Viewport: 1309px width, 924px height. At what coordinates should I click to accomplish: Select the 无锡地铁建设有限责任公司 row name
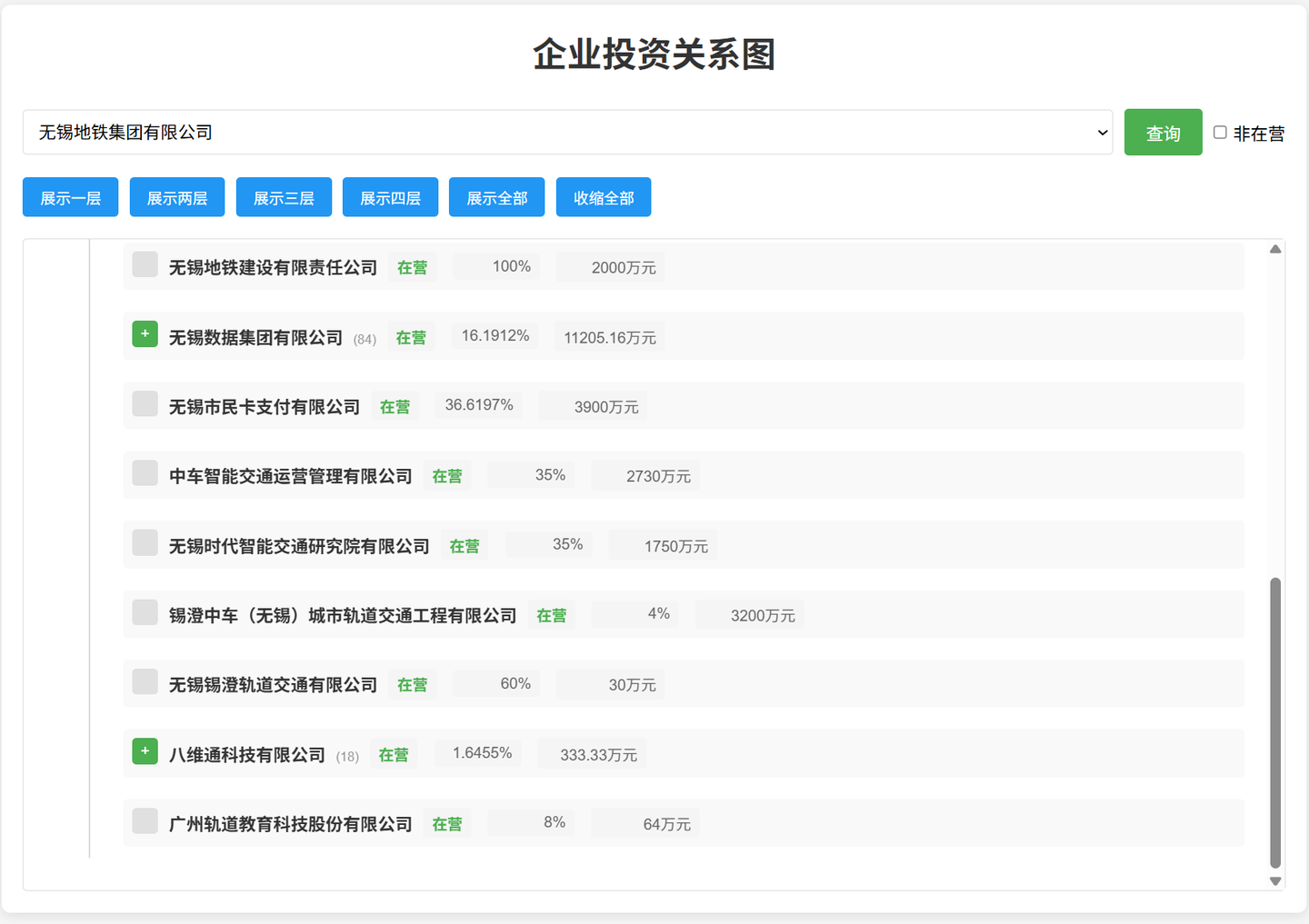[x=273, y=267]
